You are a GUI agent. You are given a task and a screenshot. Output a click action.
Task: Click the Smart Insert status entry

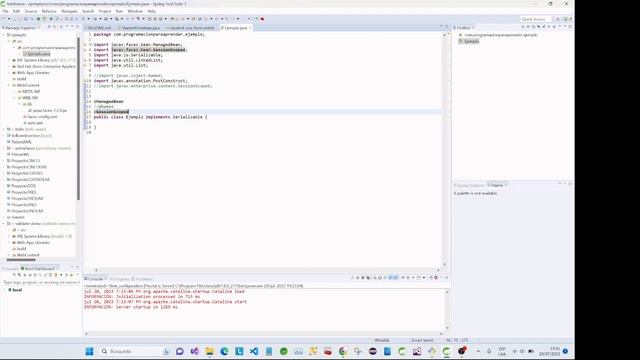coord(422,340)
